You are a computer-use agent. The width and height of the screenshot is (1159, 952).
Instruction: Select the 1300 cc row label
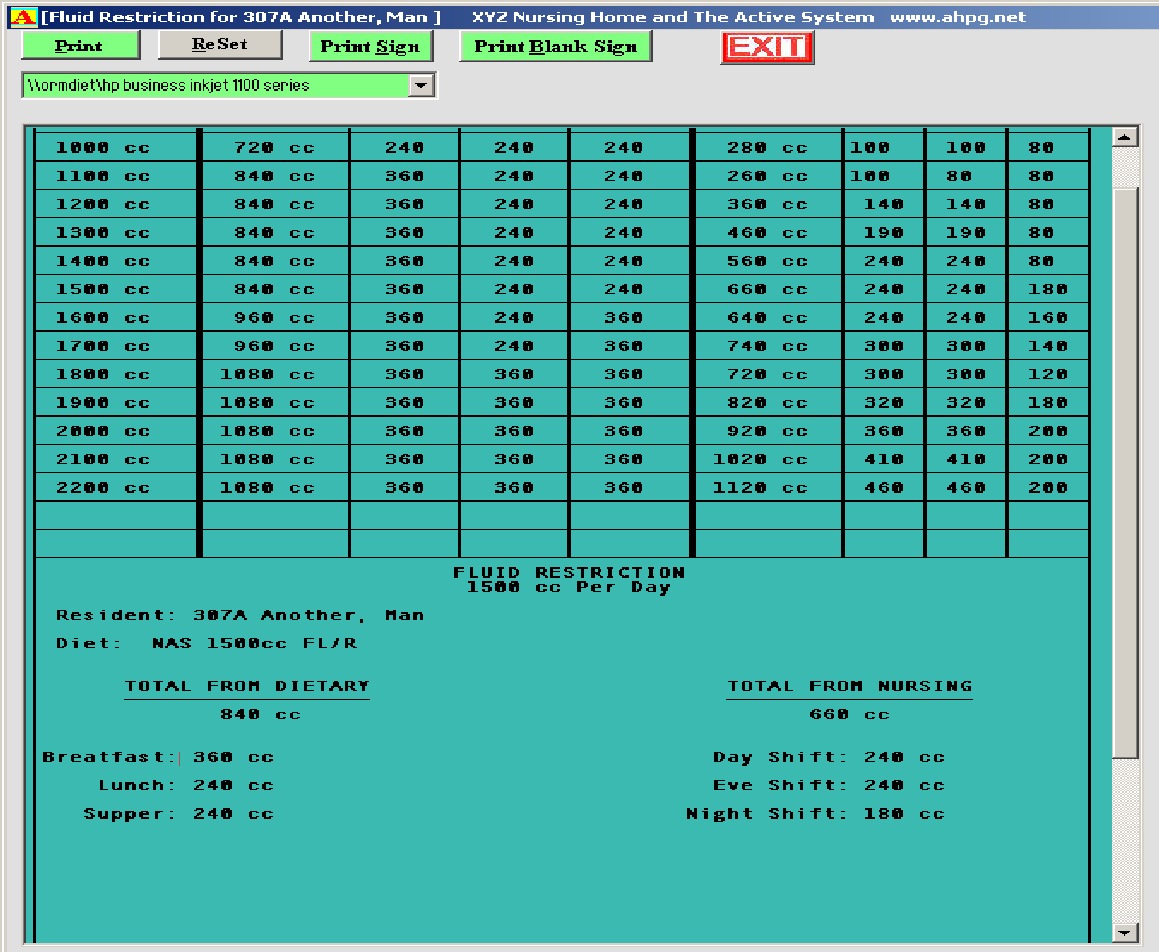click(x=103, y=232)
